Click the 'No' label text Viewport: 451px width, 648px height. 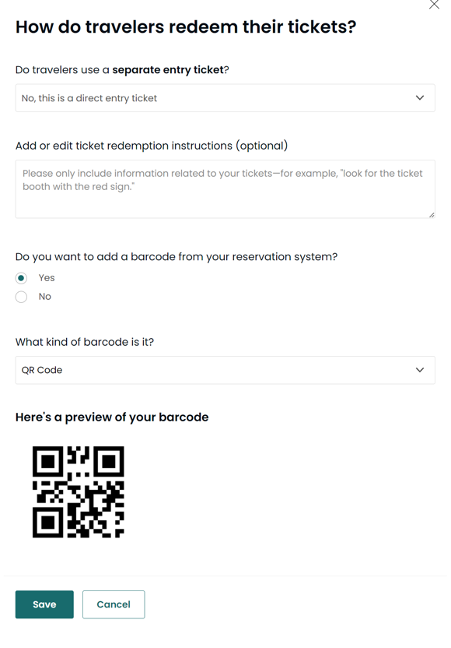coord(45,297)
